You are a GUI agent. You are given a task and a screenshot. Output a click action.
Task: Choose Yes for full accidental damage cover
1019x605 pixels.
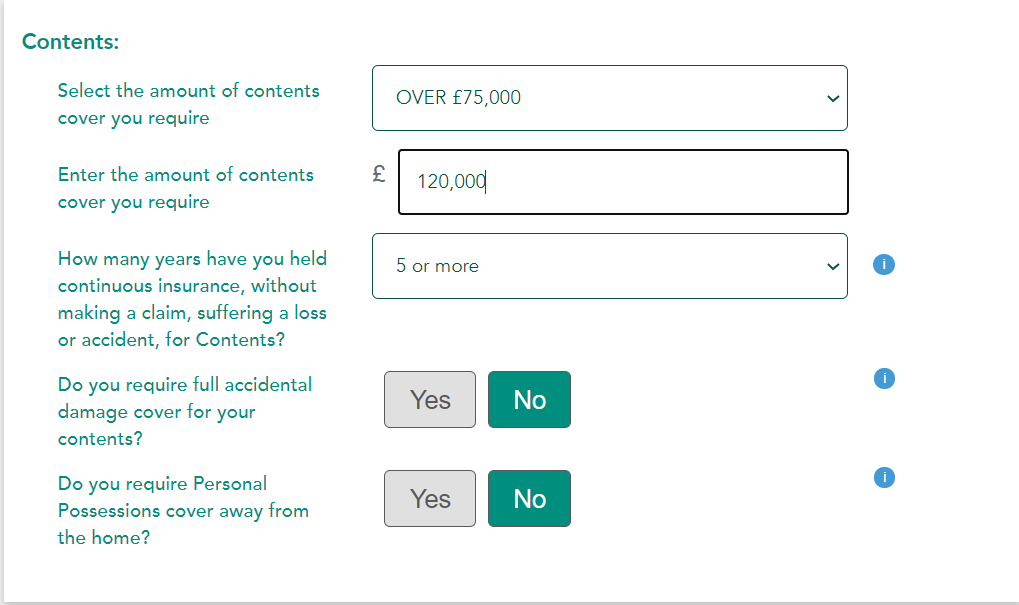[x=430, y=400]
